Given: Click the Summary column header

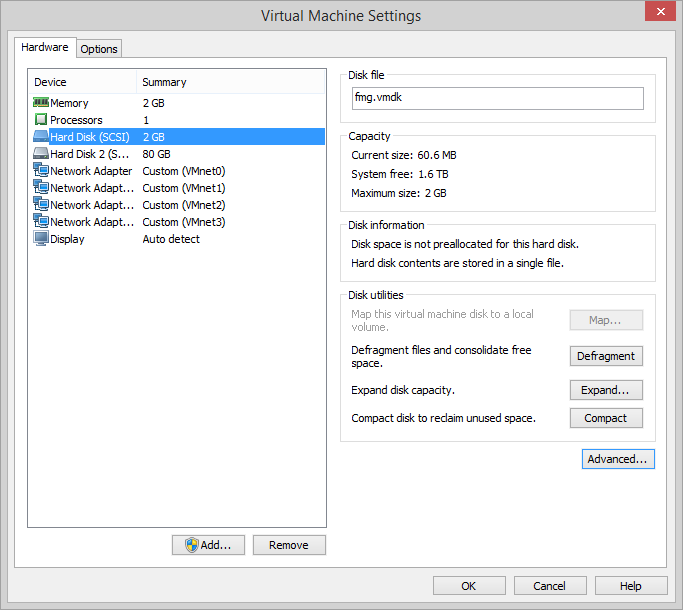Looking at the screenshot, I should click(x=230, y=82).
